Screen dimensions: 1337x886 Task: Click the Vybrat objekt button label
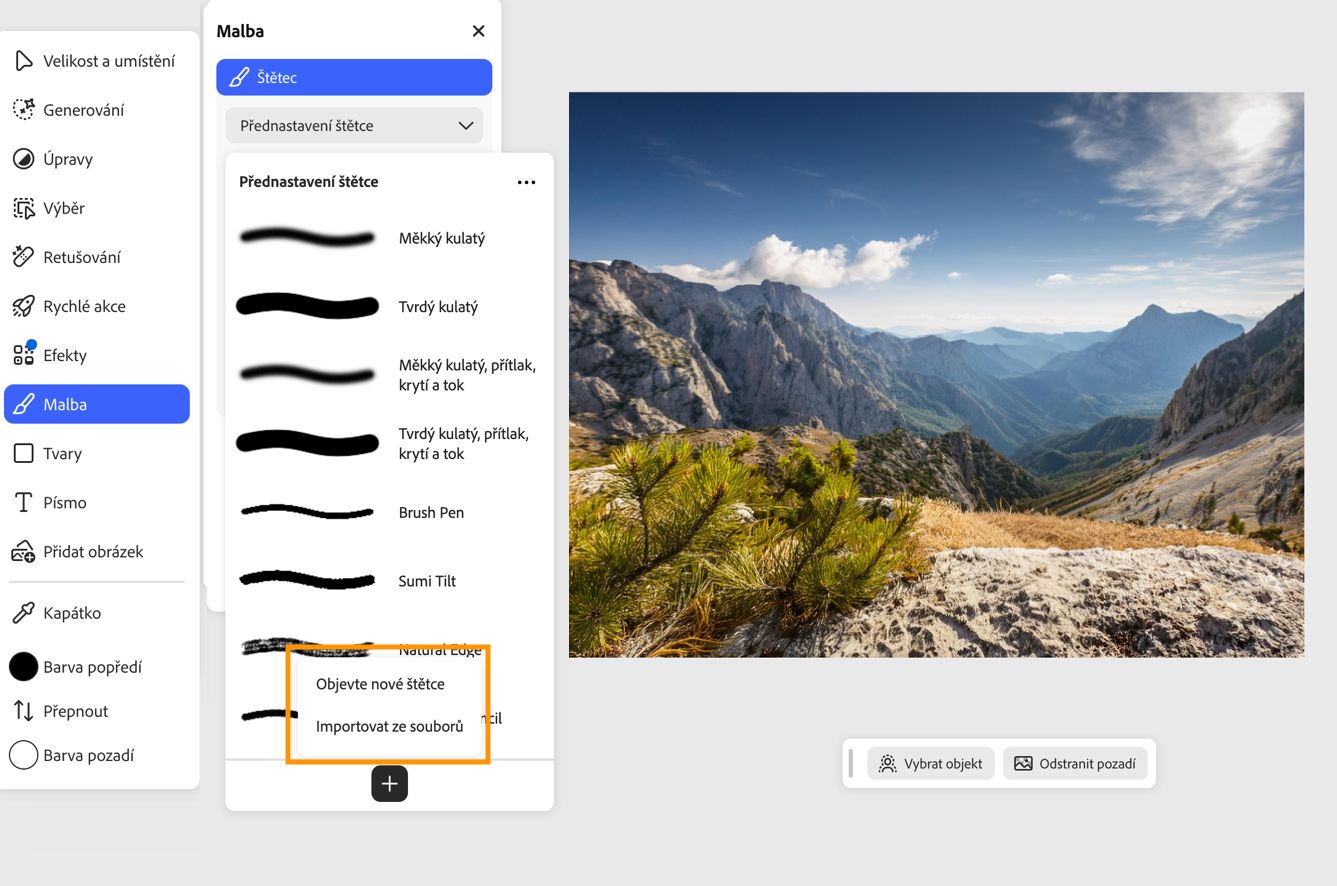943,764
